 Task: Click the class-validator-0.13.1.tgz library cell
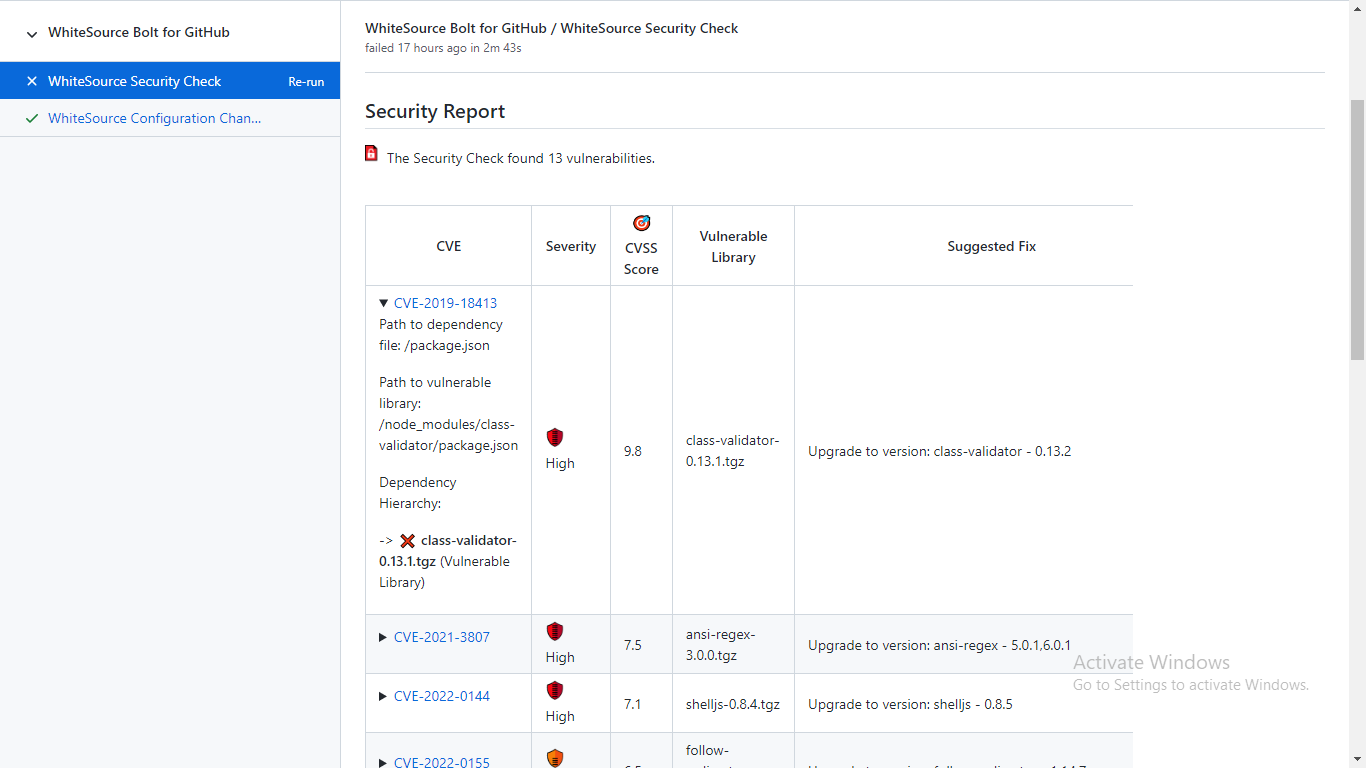point(733,451)
